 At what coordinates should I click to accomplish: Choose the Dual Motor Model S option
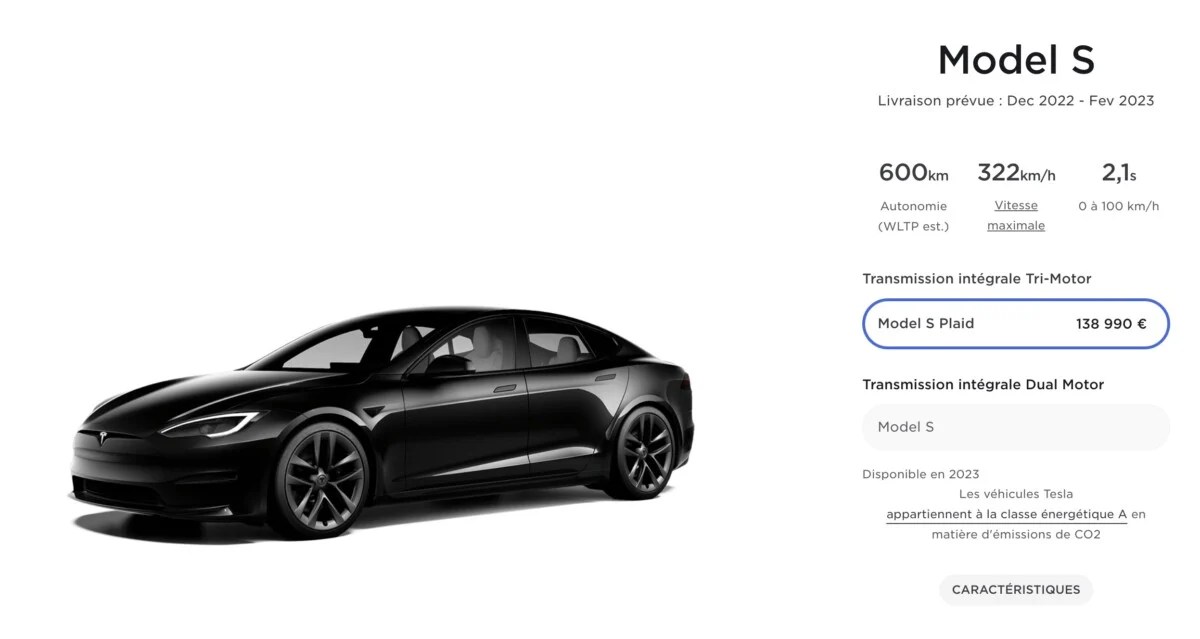(1015, 427)
